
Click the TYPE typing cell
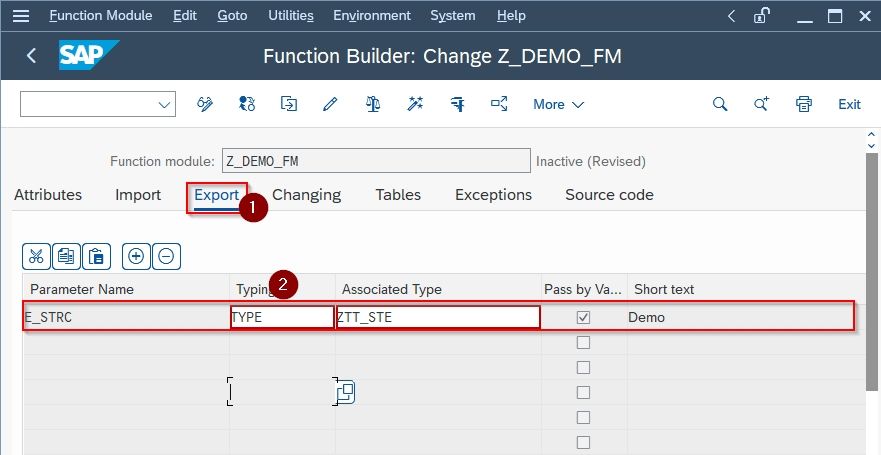(283, 317)
